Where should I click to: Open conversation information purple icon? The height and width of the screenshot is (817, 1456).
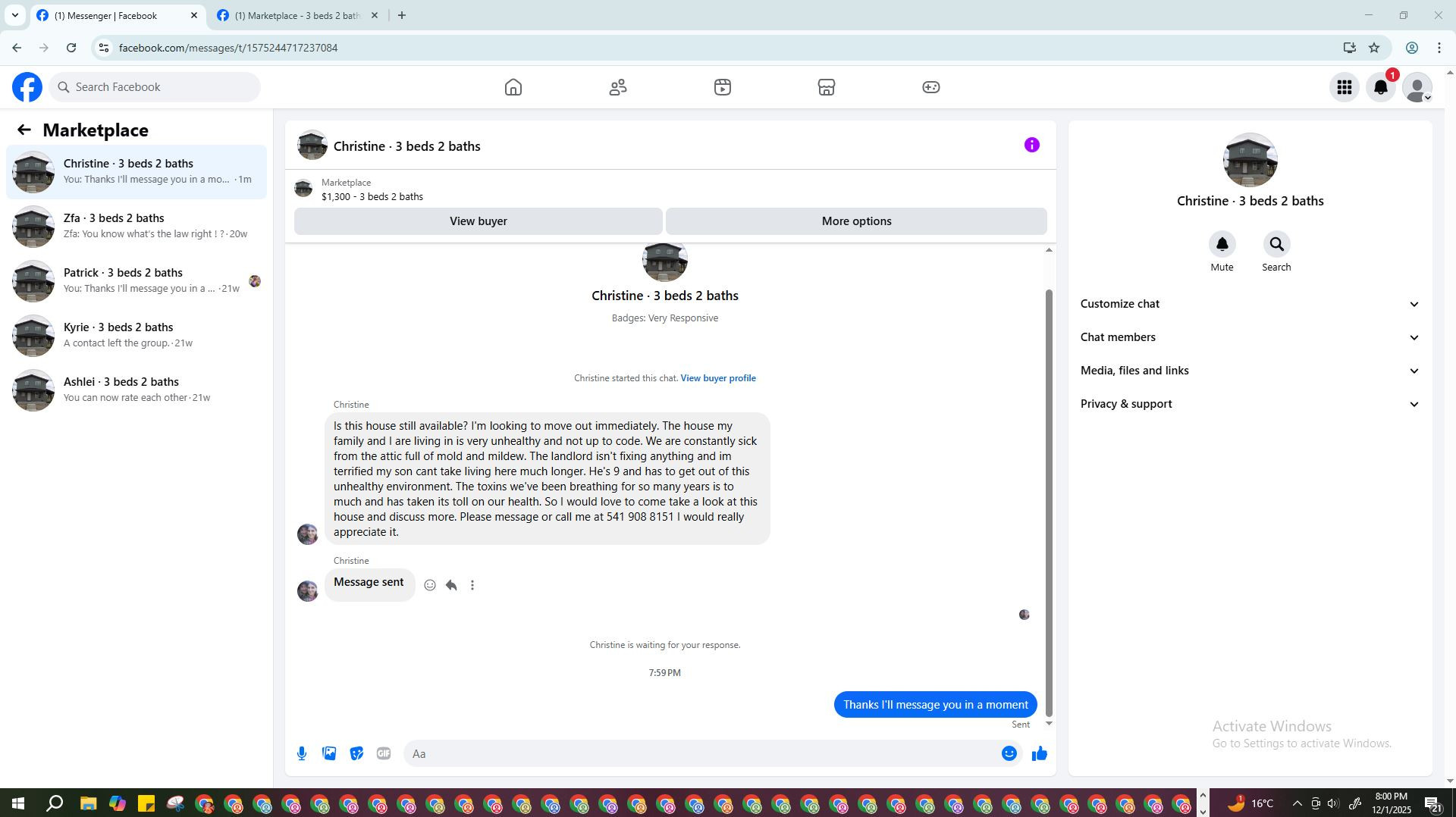1032,145
